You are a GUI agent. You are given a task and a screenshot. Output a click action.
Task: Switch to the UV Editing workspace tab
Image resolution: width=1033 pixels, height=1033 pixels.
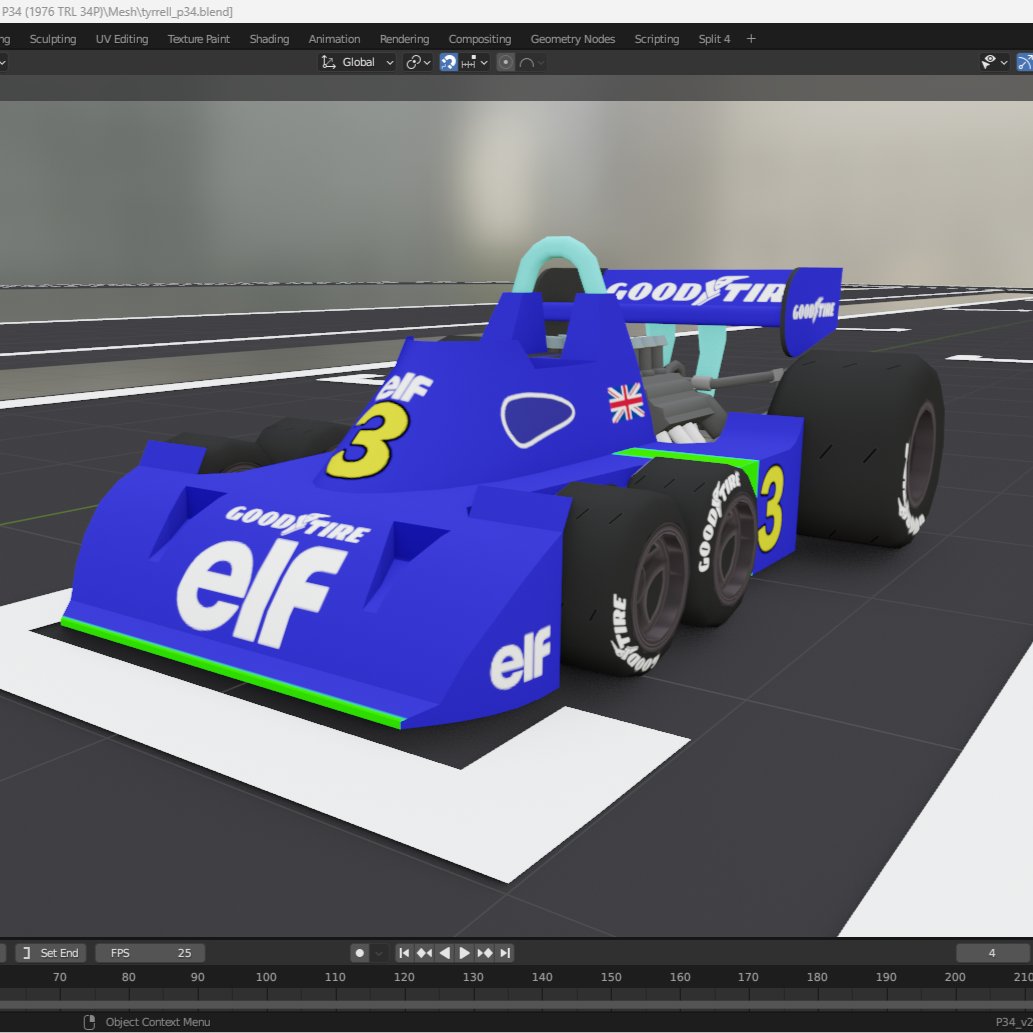(x=122, y=39)
